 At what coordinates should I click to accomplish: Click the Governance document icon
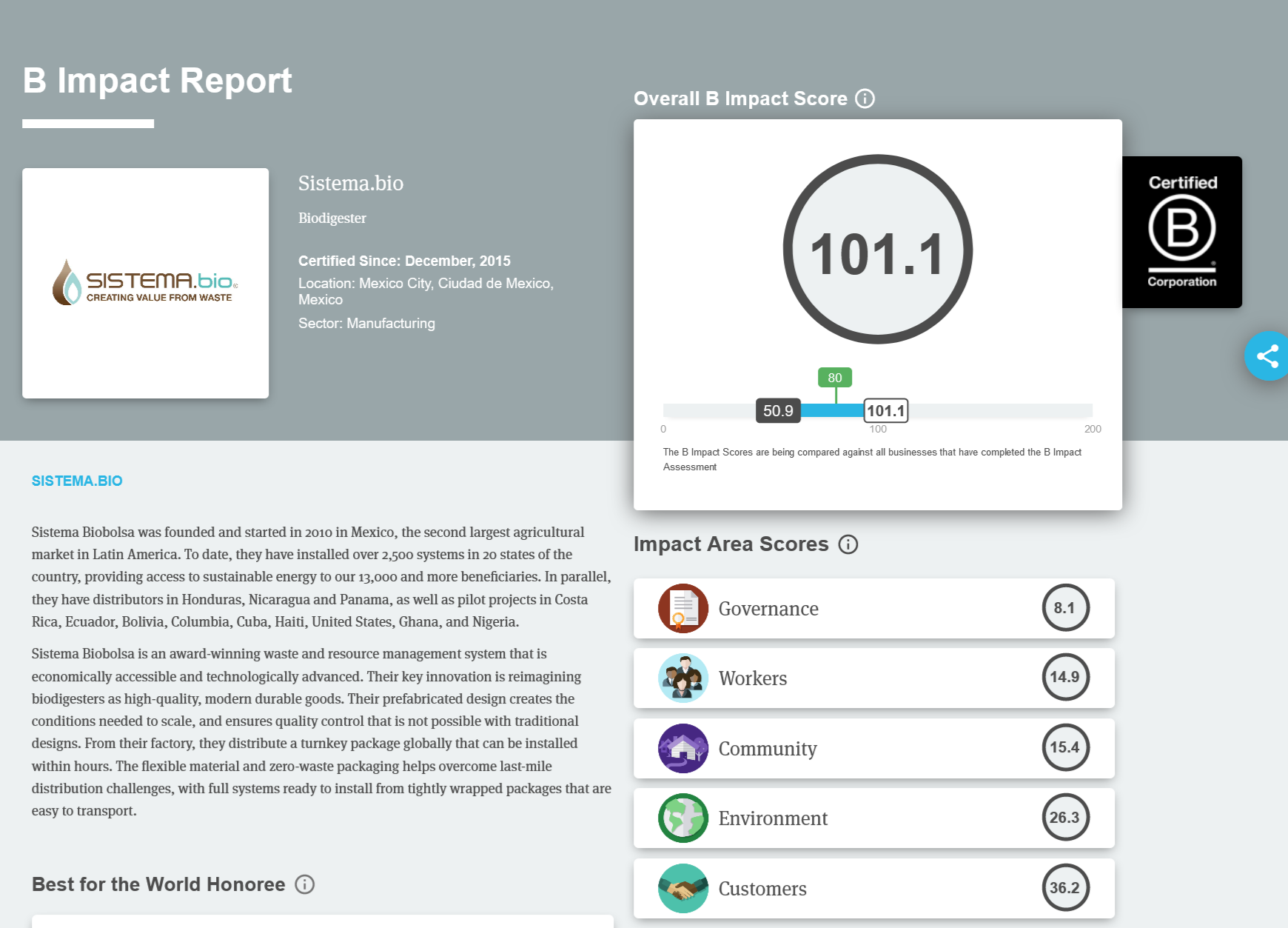[683, 609]
